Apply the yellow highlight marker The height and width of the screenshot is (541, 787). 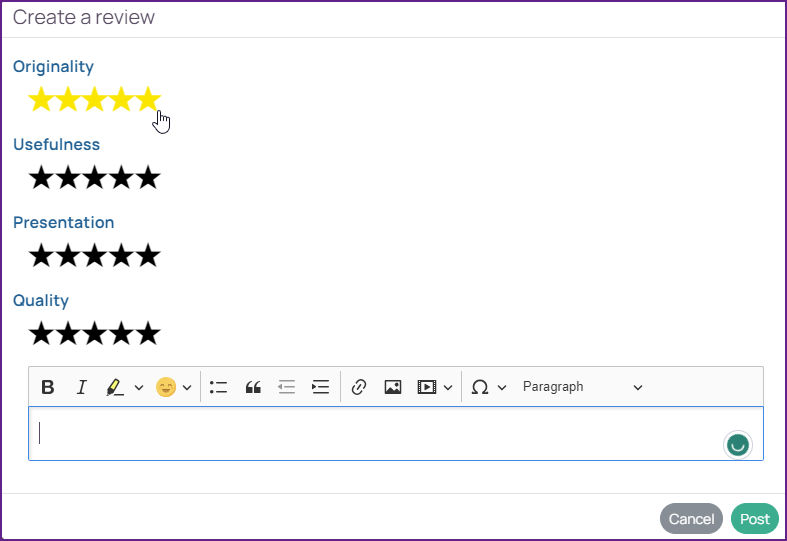pos(115,387)
